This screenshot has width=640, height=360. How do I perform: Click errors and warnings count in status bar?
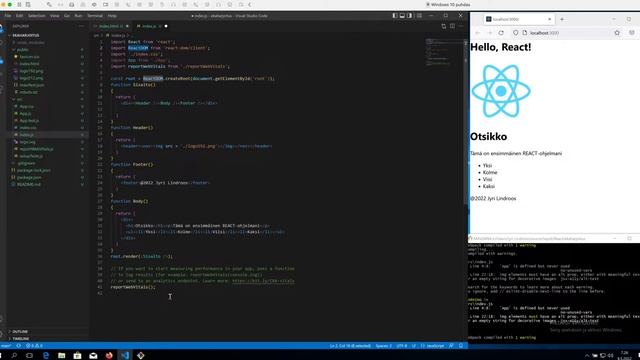[x=34, y=346]
